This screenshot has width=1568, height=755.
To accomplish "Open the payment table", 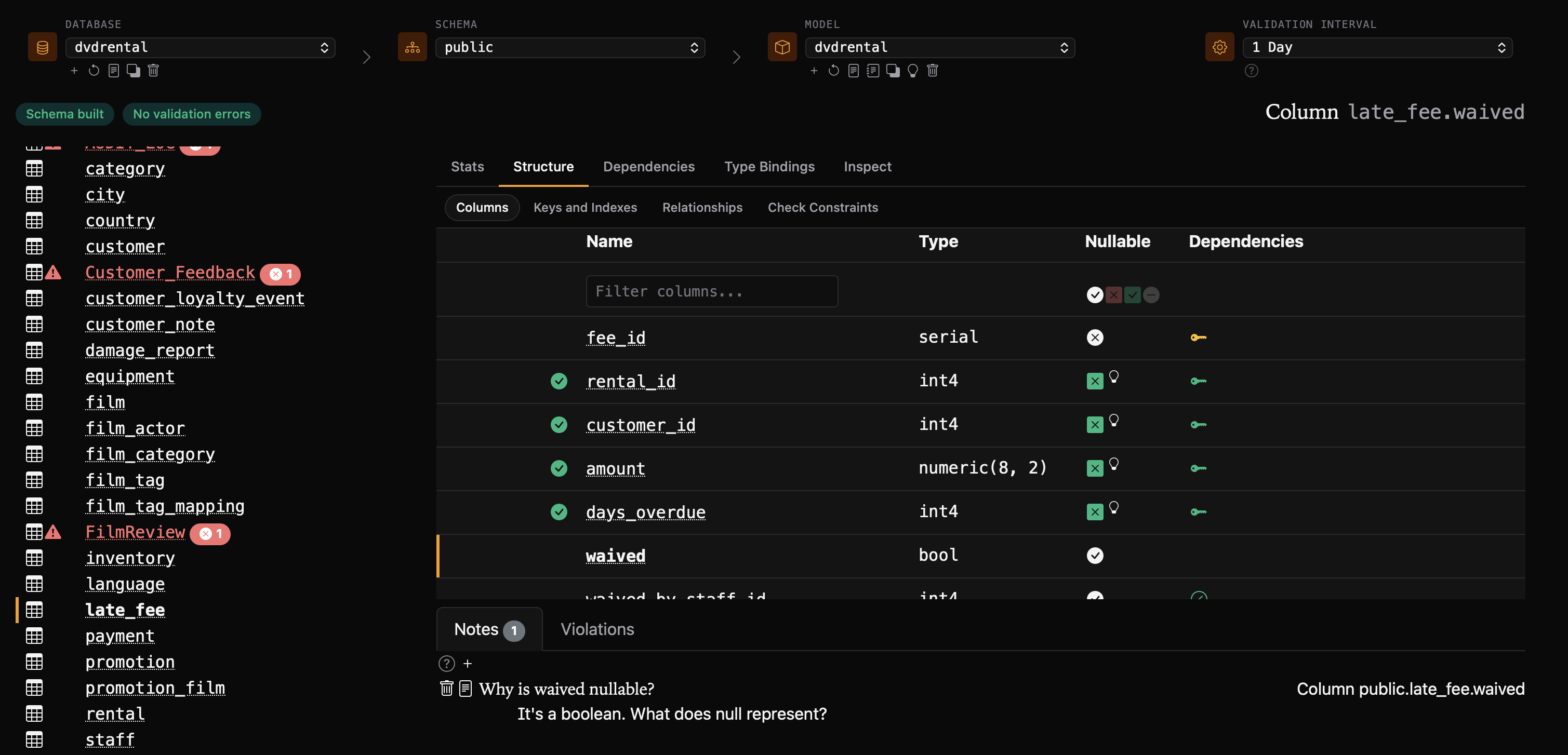I will tap(120, 637).
